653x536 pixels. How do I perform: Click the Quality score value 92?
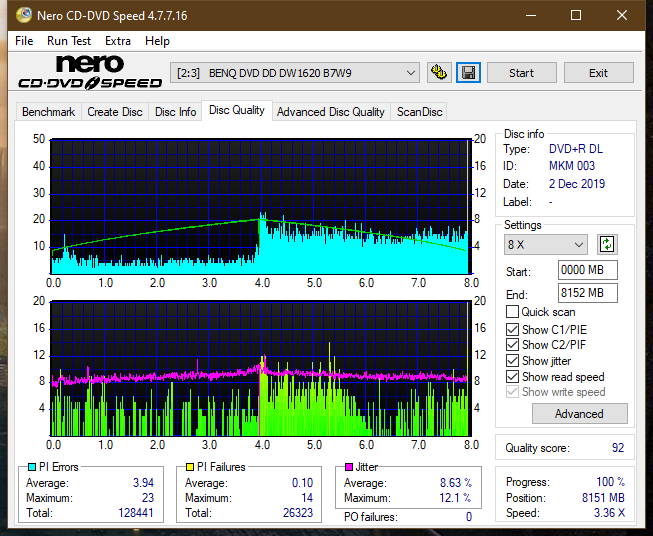tap(618, 448)
